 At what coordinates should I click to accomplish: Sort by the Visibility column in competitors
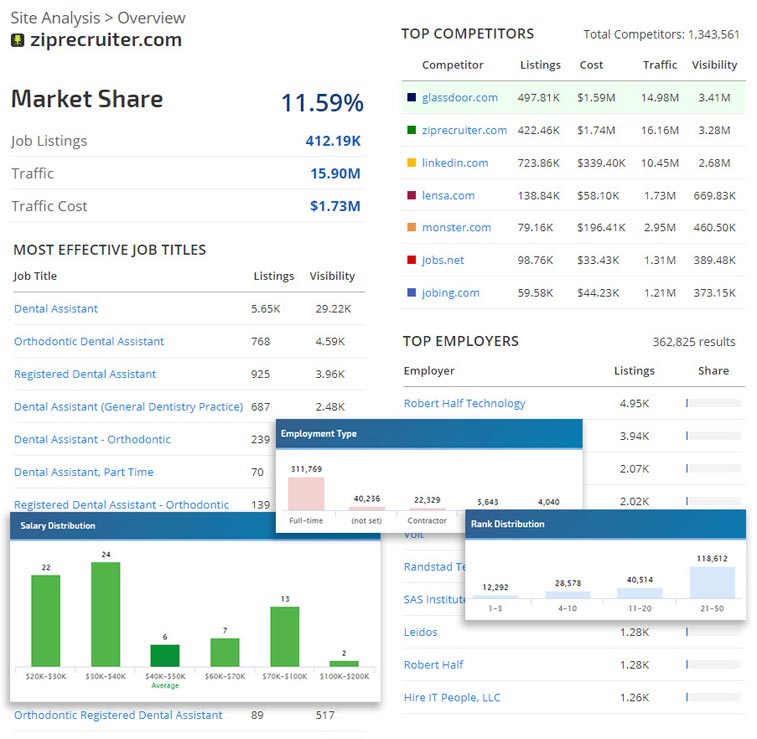(x=714, y=65)
